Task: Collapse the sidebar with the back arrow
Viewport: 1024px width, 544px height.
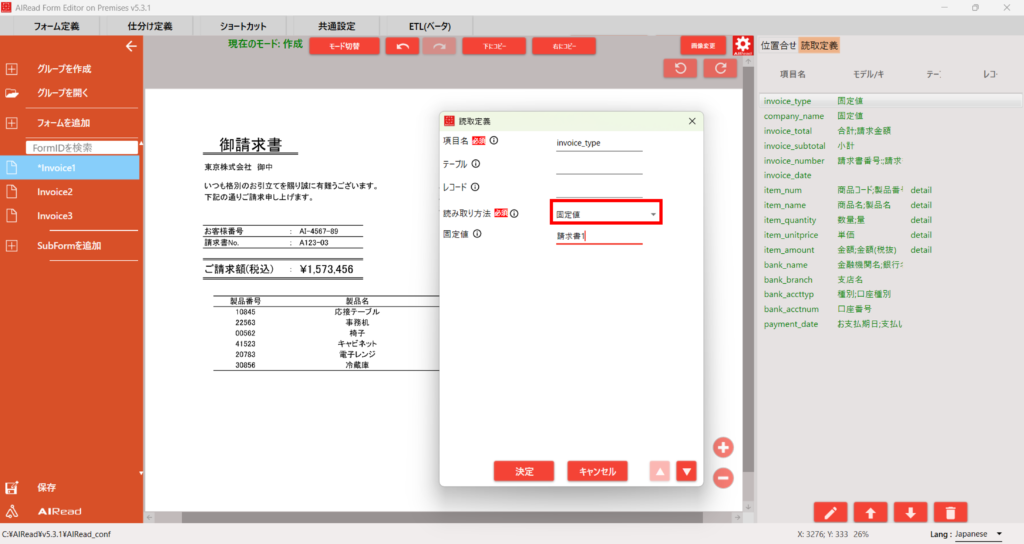Action: (130, 46)
